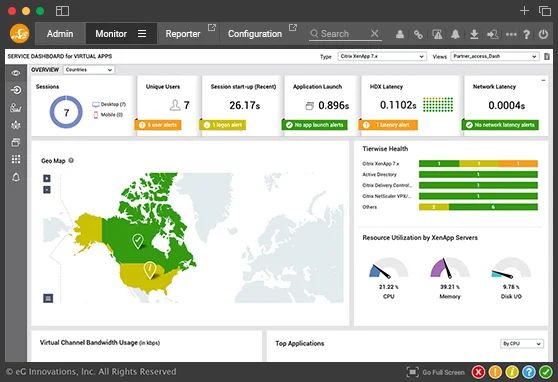Screen dimensions: 558x382
Task: Click the Disk I/O gauge at 9.78%
Action: tap(511, 268)
